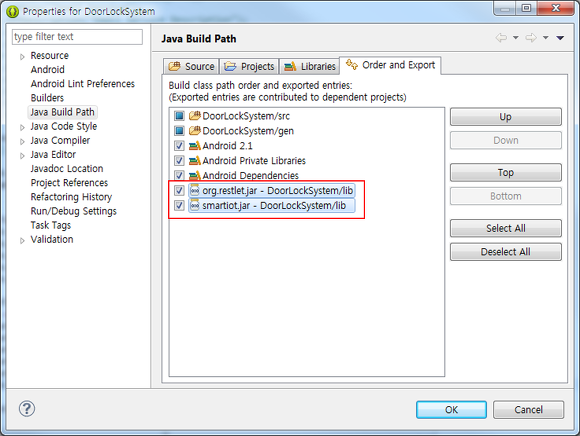580x436 pixels.
Task: Switch to the Libraries tab
Action: (x=310, y=67)
